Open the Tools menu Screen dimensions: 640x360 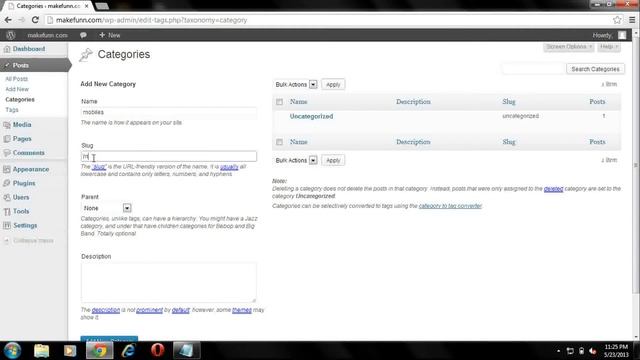tap(21, 211)
